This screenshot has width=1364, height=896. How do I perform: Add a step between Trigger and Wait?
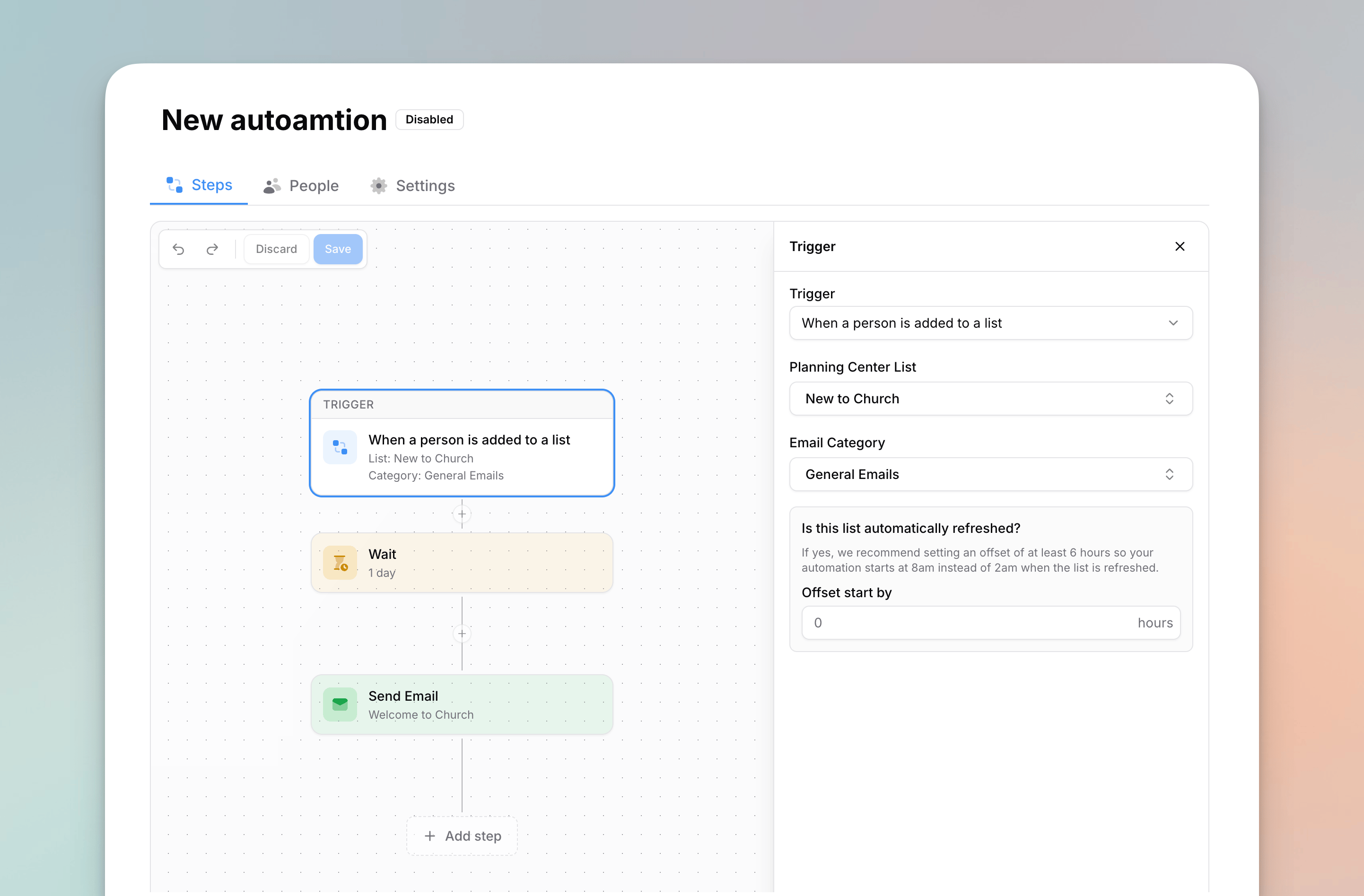point(462,514)
